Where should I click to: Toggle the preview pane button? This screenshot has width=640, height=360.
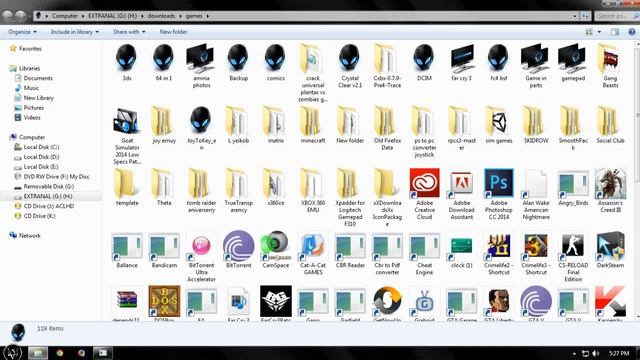click(615, 32)
